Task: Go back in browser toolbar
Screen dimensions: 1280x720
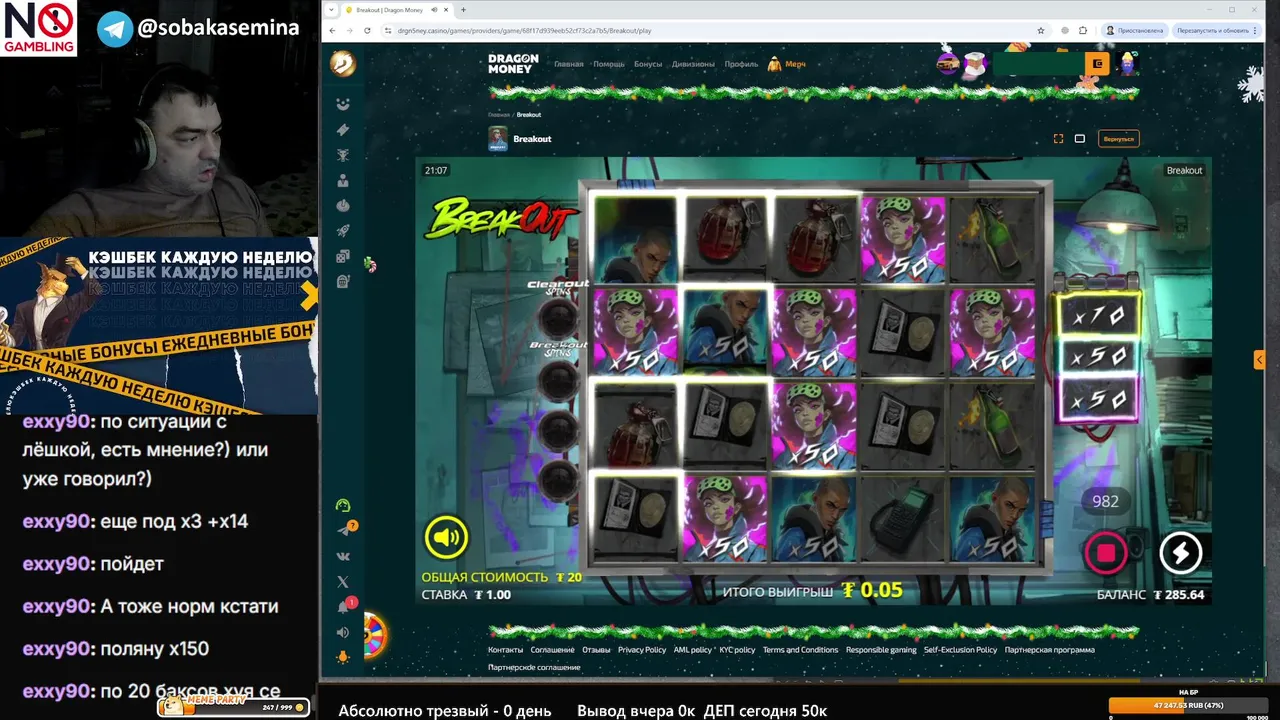Action: pos(333,30)
